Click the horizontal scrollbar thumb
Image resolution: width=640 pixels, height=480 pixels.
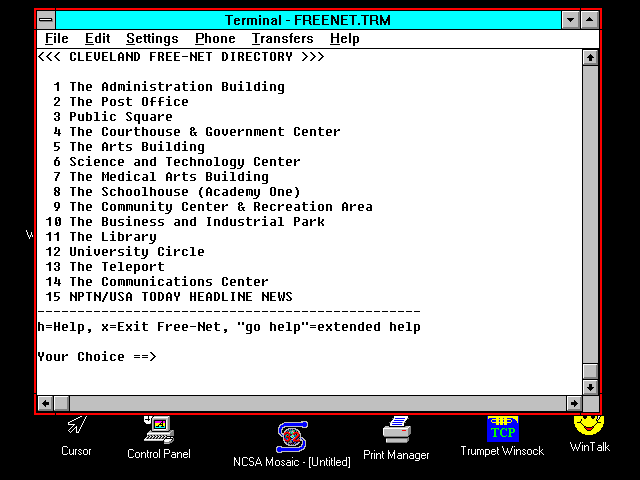62,403
